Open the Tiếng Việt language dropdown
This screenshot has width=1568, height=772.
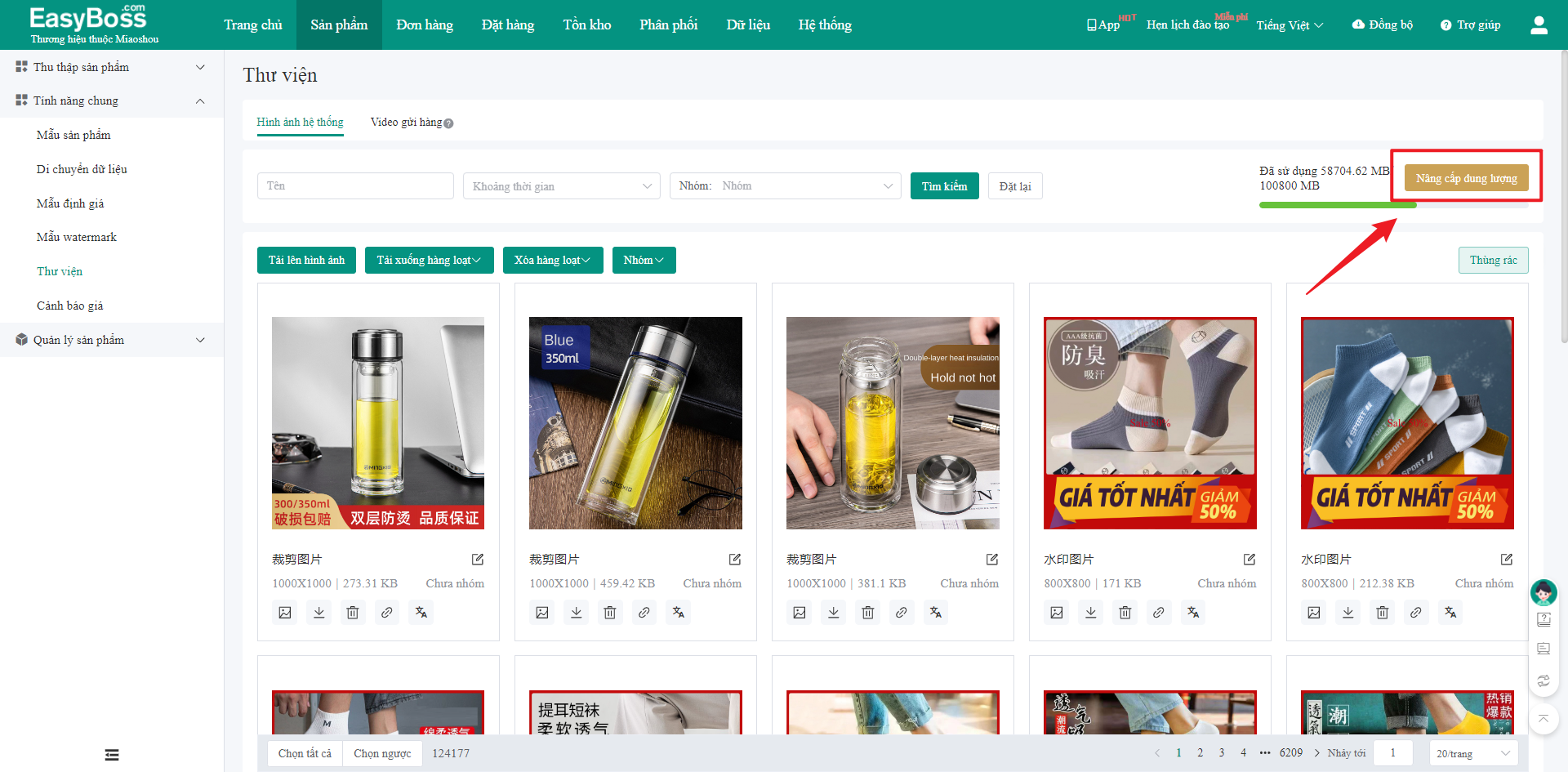coord(1290,25)
